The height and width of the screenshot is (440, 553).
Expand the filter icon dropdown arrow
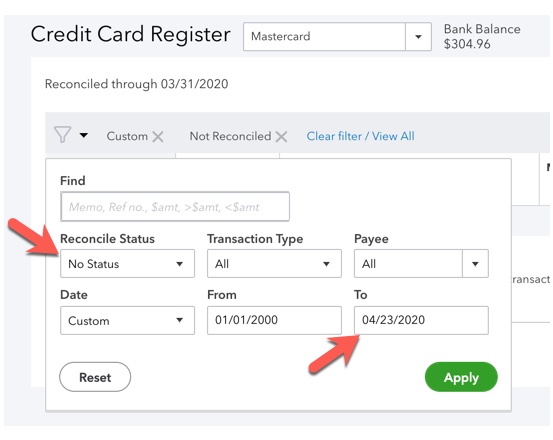(84, 135)
